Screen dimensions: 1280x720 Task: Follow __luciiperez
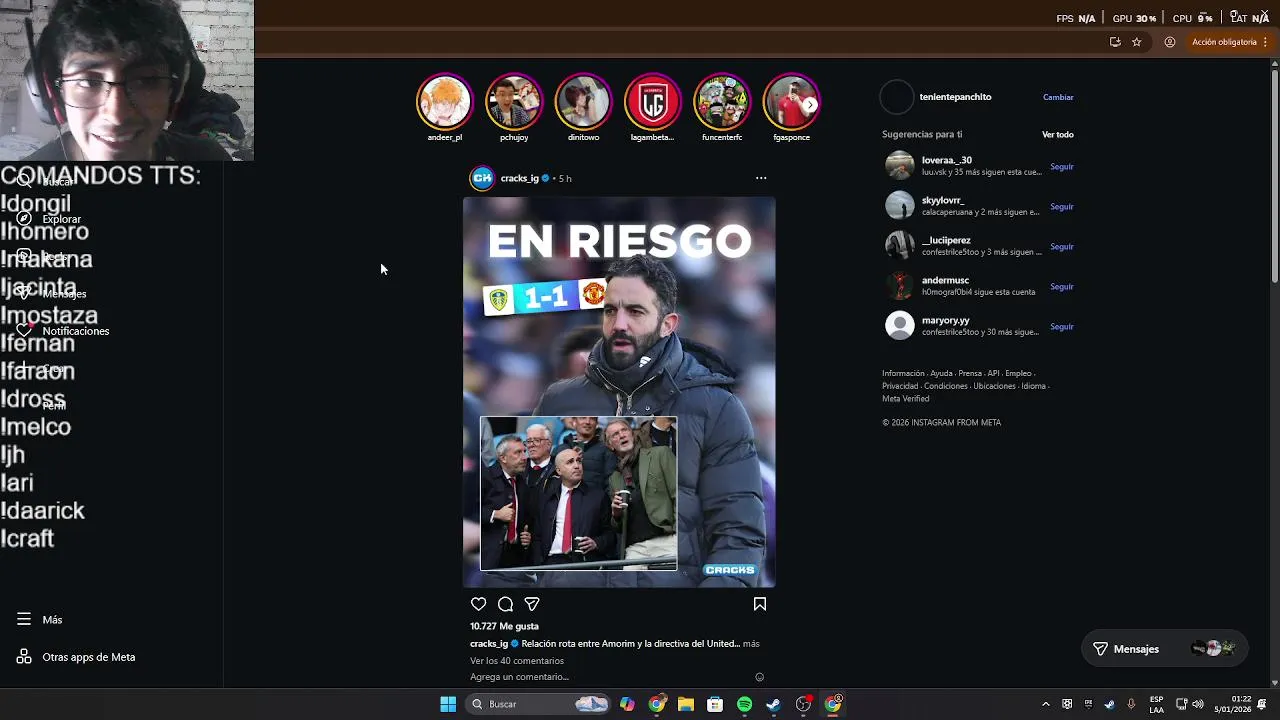point(1062,247)
